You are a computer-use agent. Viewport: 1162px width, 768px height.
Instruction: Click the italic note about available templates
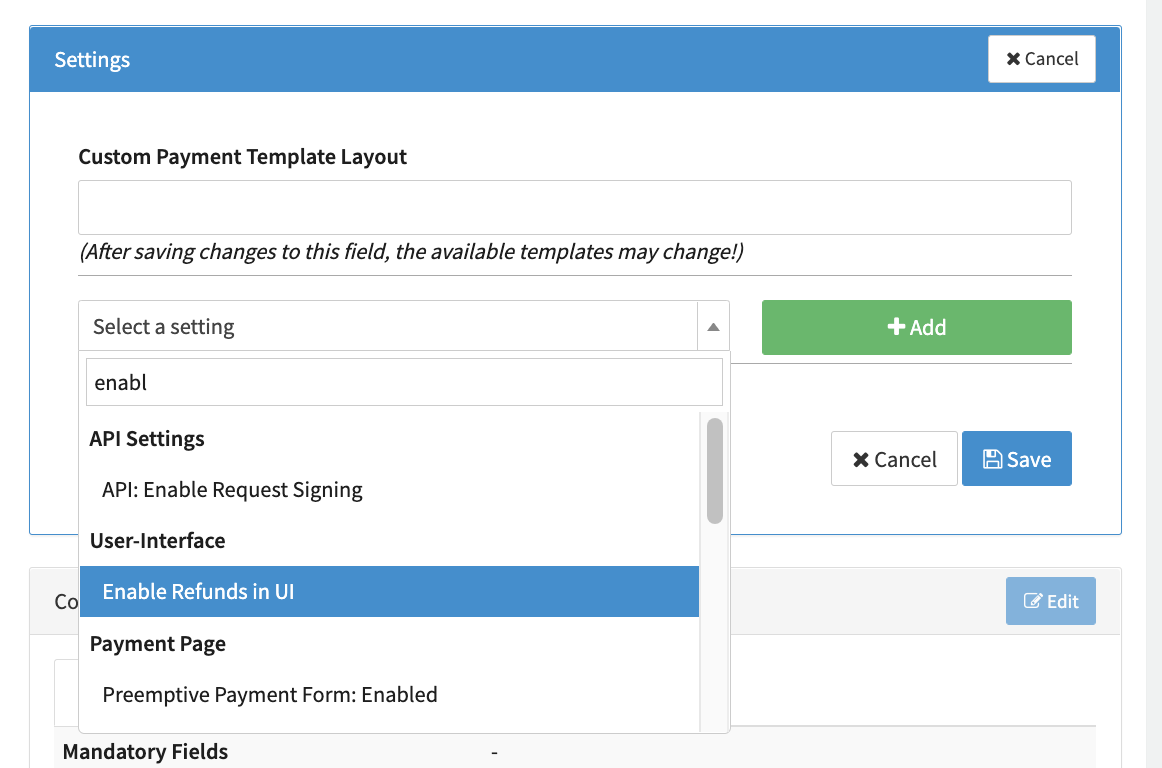[411, 251]
